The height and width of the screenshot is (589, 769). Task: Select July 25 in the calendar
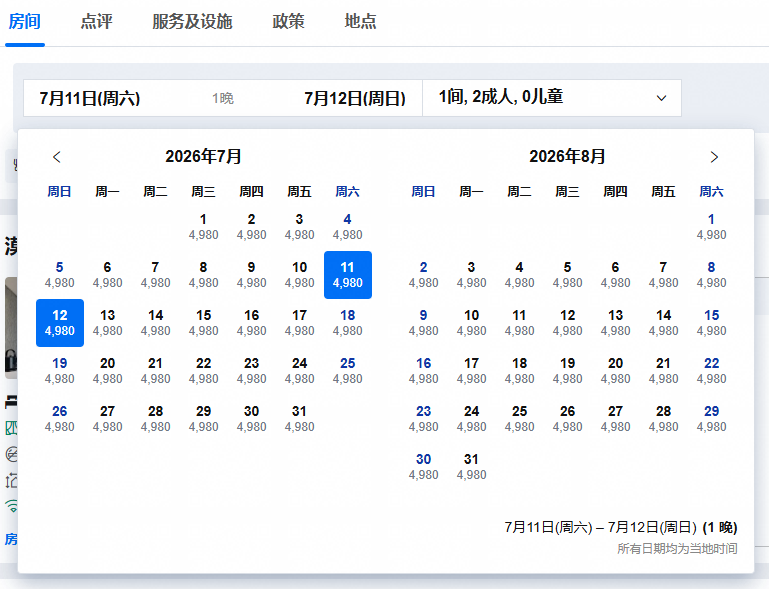[x=347, y=371]
